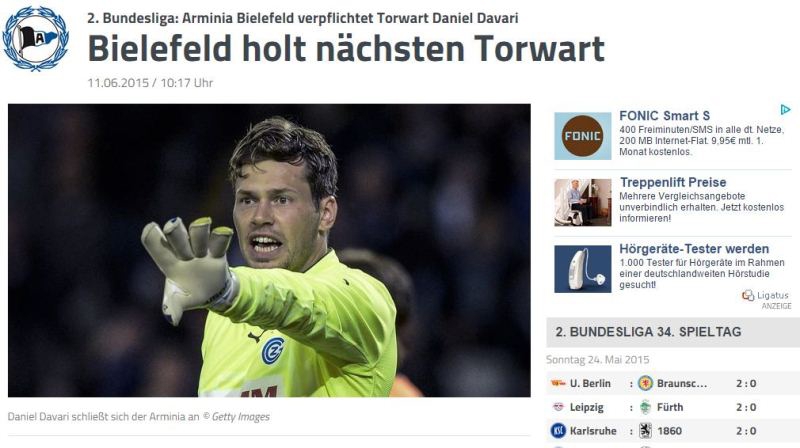Click the Karlsruhe KSC team crest

click(x=558, y=431)
